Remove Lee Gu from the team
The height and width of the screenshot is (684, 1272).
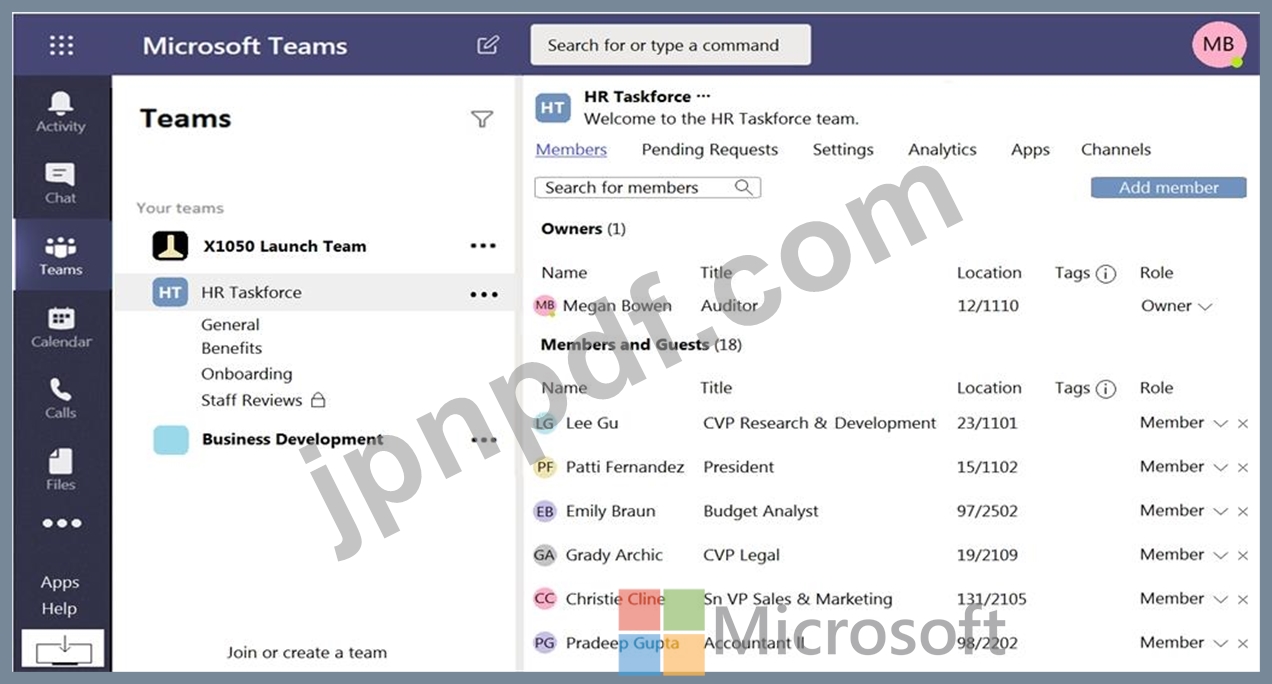click(x=1243, y=424)
